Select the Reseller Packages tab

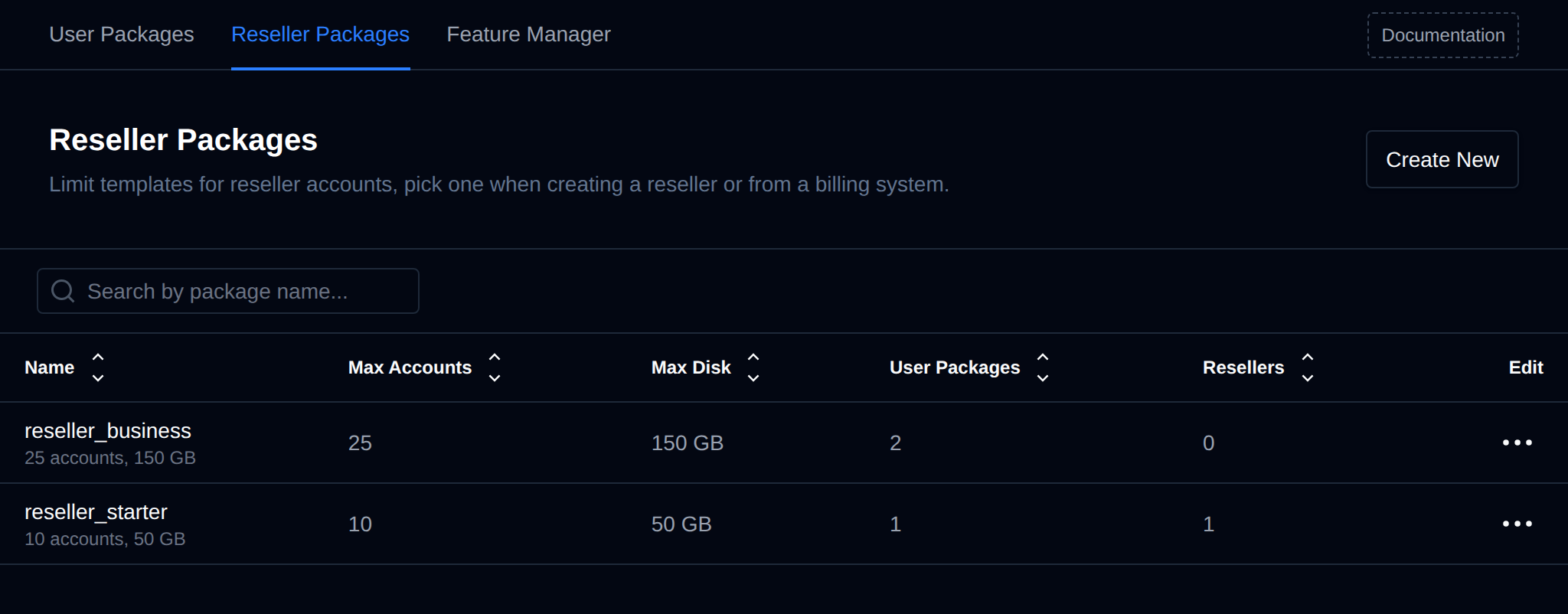(320, 34)
